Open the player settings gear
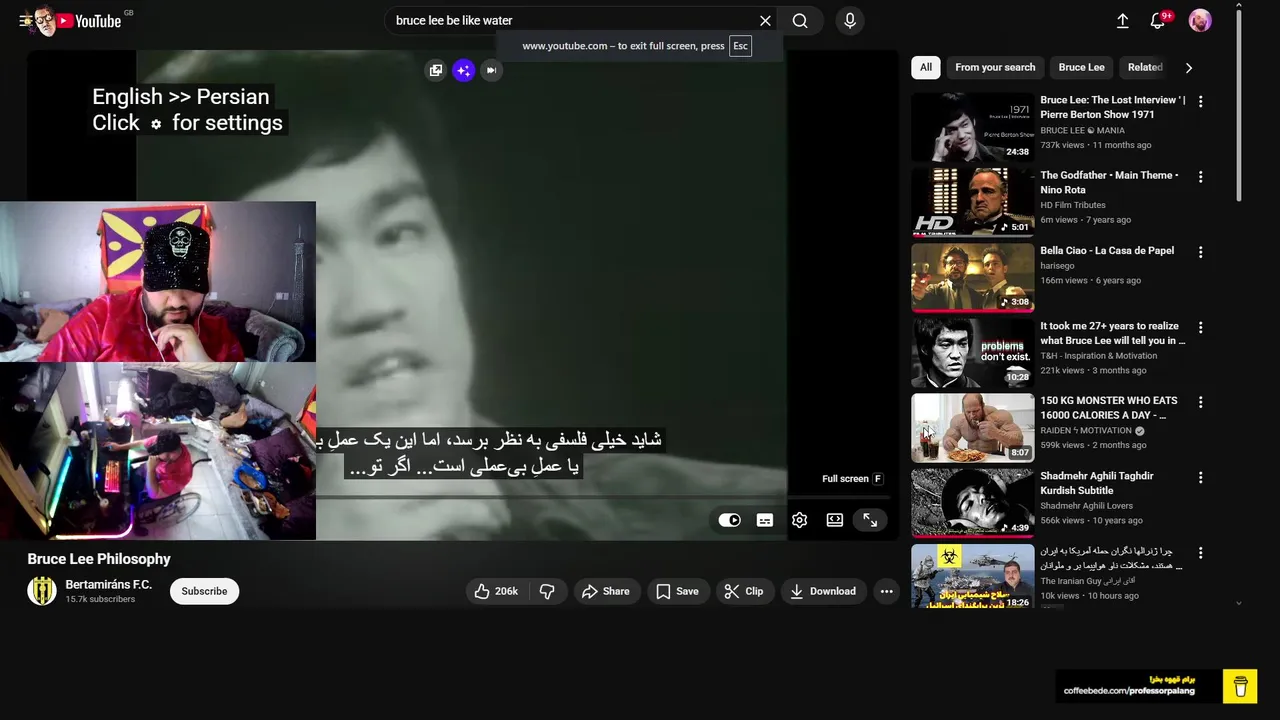This screenshot has height=720, width=1280. click(799, 520)
